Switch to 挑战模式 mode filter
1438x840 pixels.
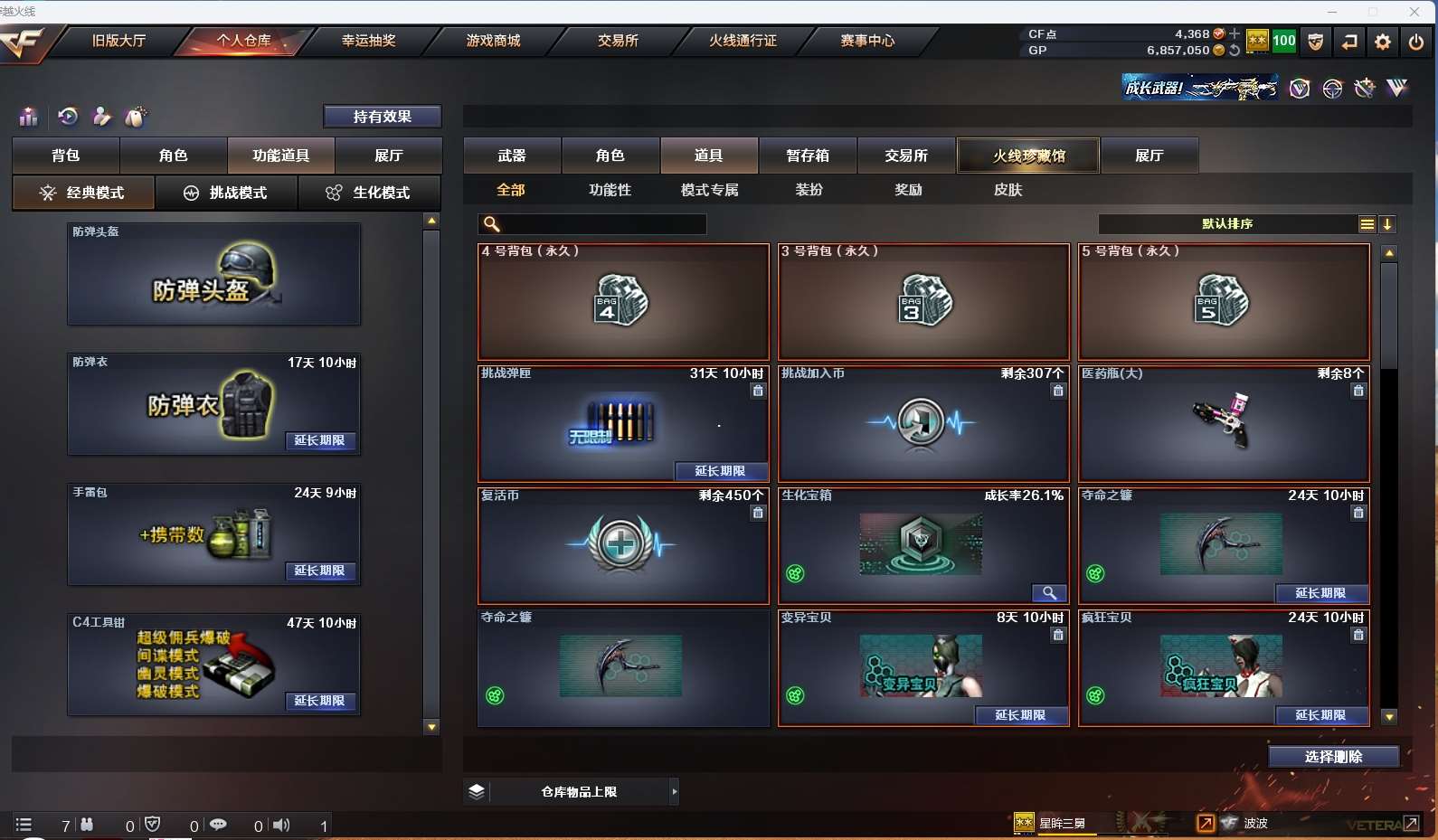click(x=226, y=193)
